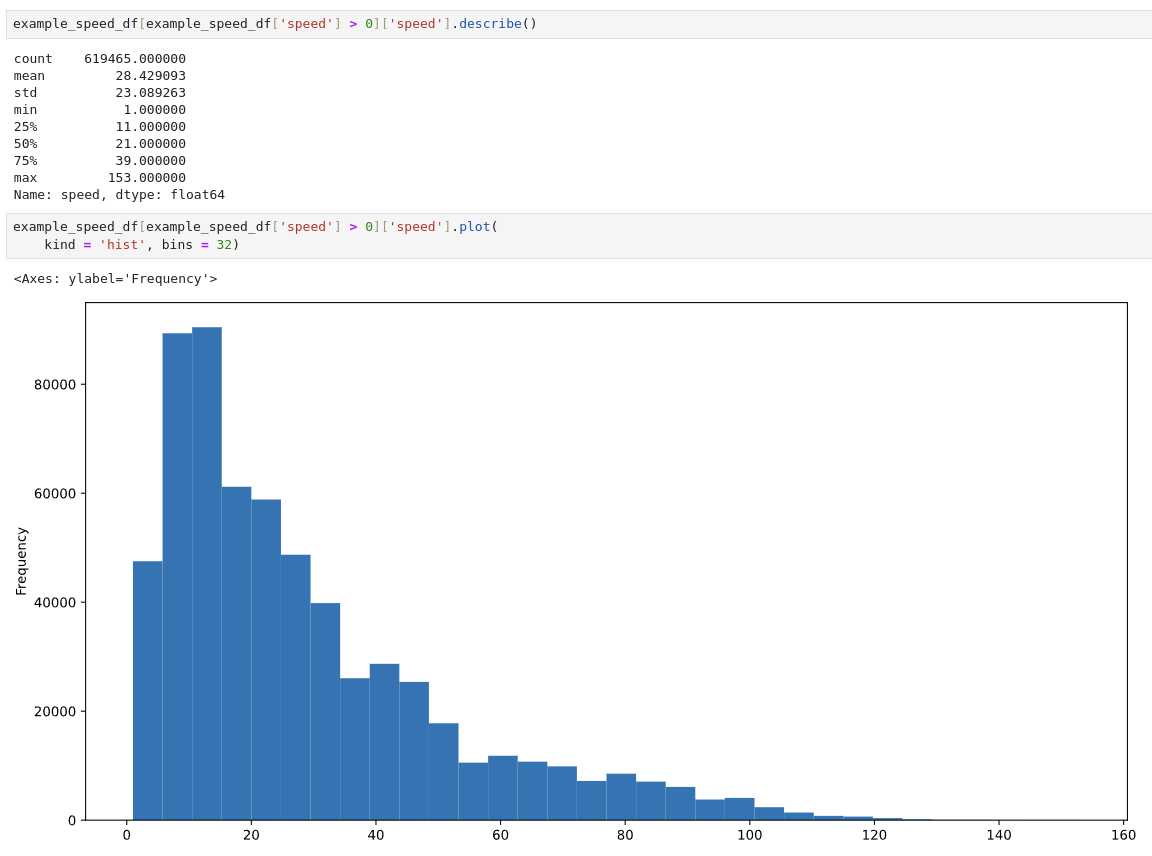Click the tallest histogram bar
1152x856 pixels.
(207, 573)
